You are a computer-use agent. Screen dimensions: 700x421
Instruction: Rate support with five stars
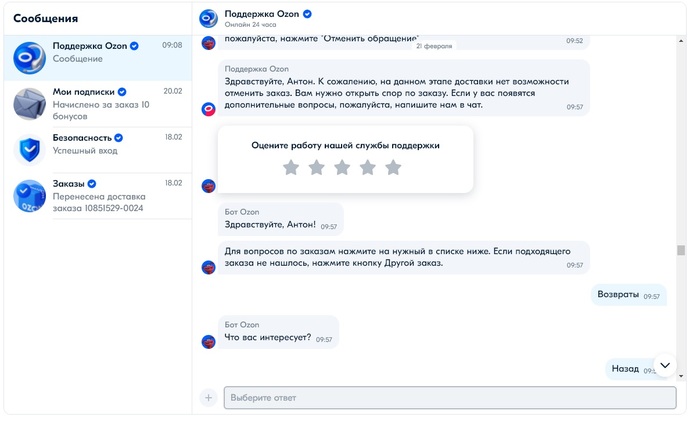click(x=393, y=168)
